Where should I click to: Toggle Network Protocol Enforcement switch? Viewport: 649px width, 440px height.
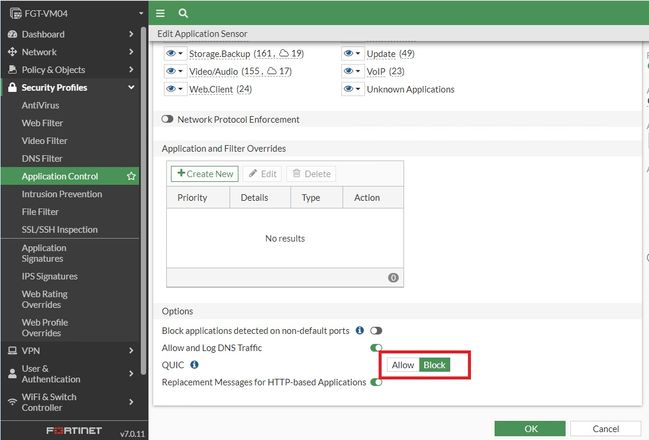click(x=167, y=119)
